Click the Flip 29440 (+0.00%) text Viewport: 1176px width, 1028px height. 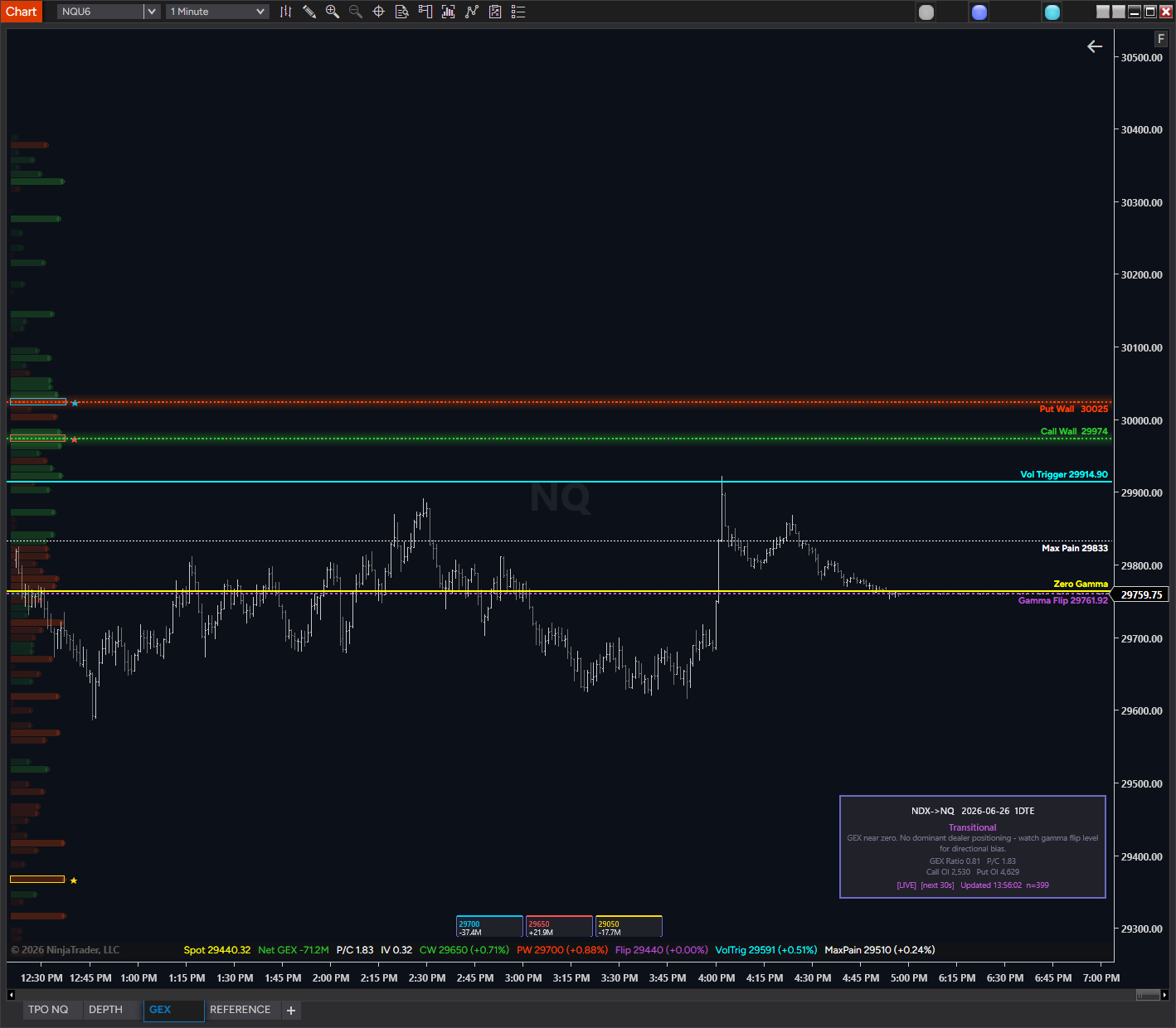[x=662, y=950]
